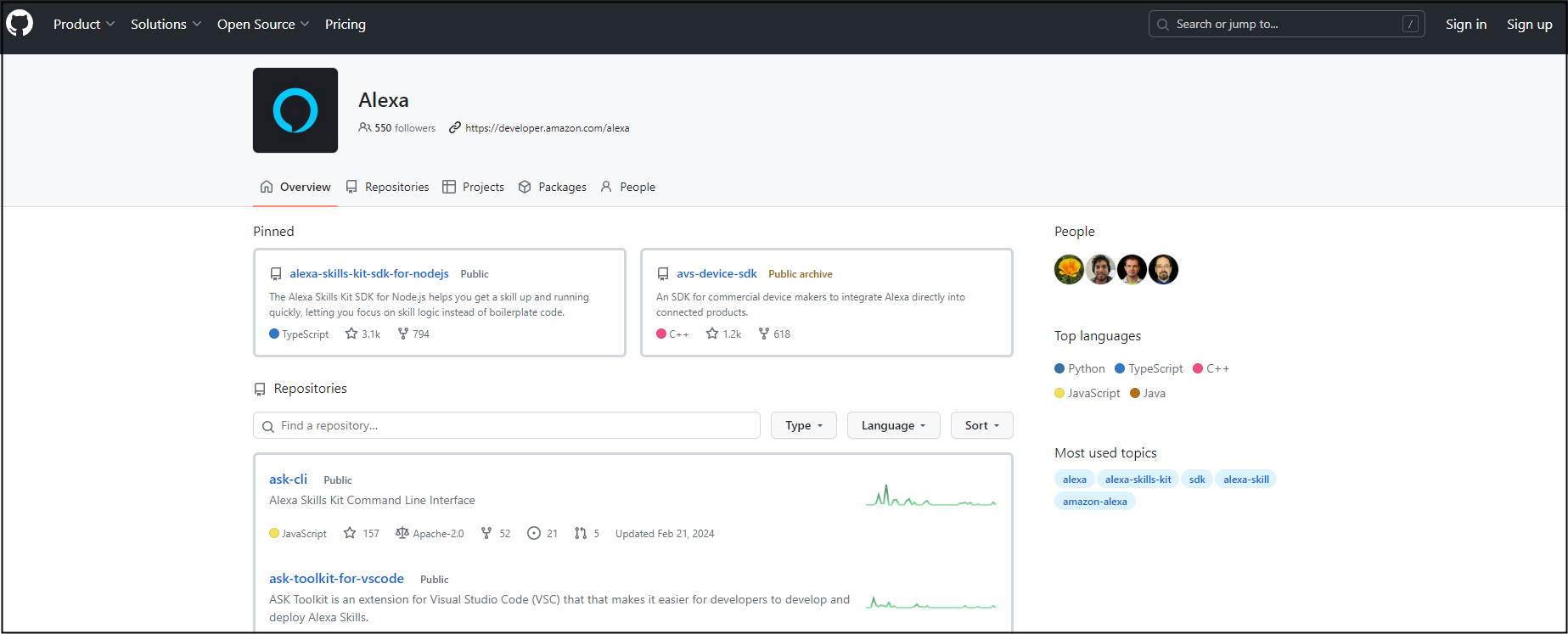Viewport: 1568px width, 634px height.
Task: Click the first People member avatar
Action: coord(1069,270)
